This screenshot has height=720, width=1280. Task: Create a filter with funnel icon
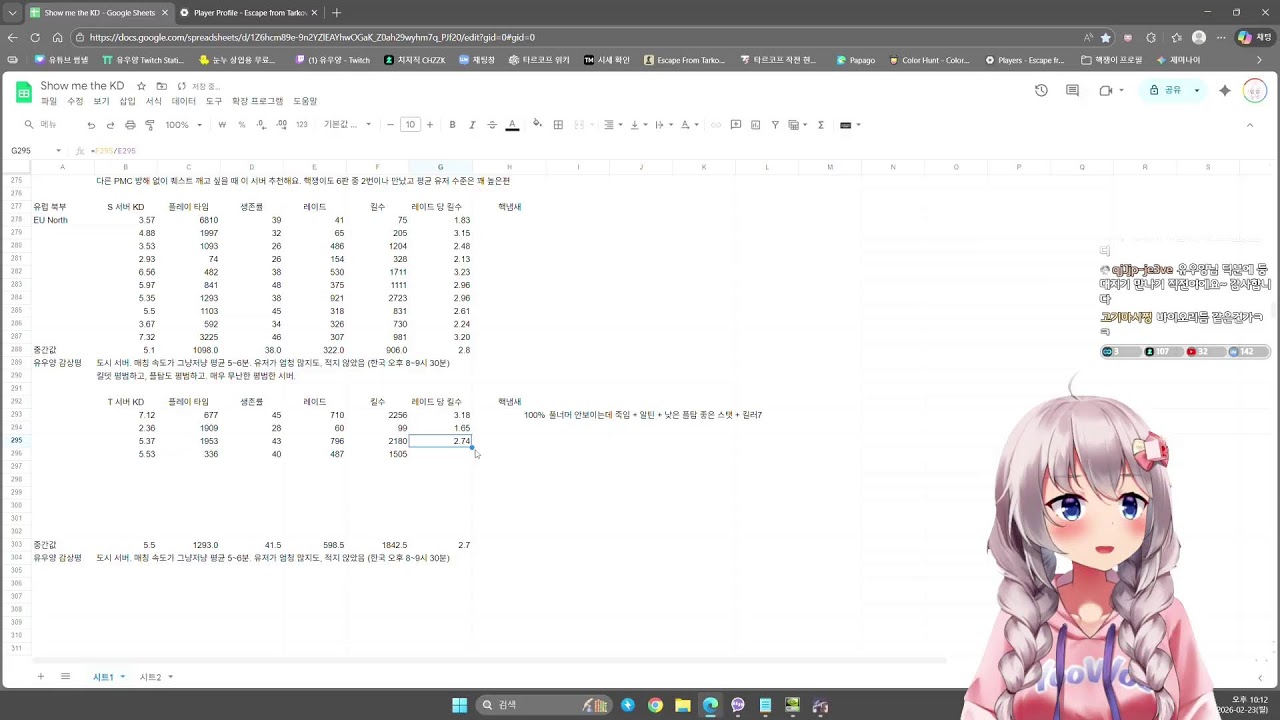pos(775,125)
